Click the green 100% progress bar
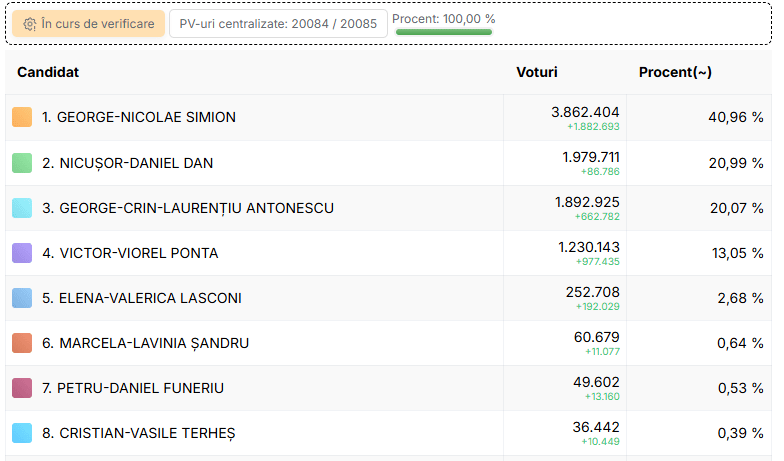 tap(444, 32)
